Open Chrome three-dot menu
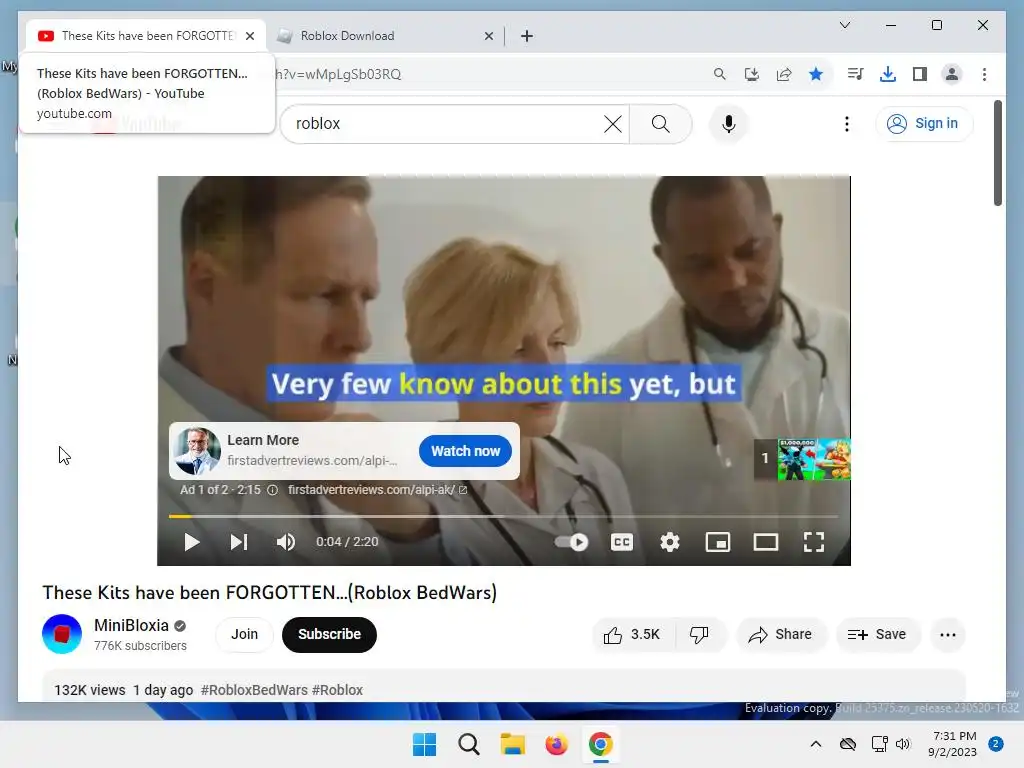The height and width of the screenshot is (768, 1024). pyautogui.click(x=984, y=74)
